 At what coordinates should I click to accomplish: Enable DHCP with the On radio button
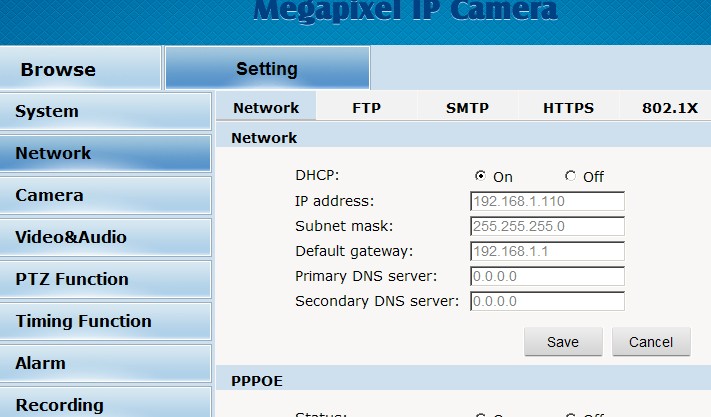(481, 176)
